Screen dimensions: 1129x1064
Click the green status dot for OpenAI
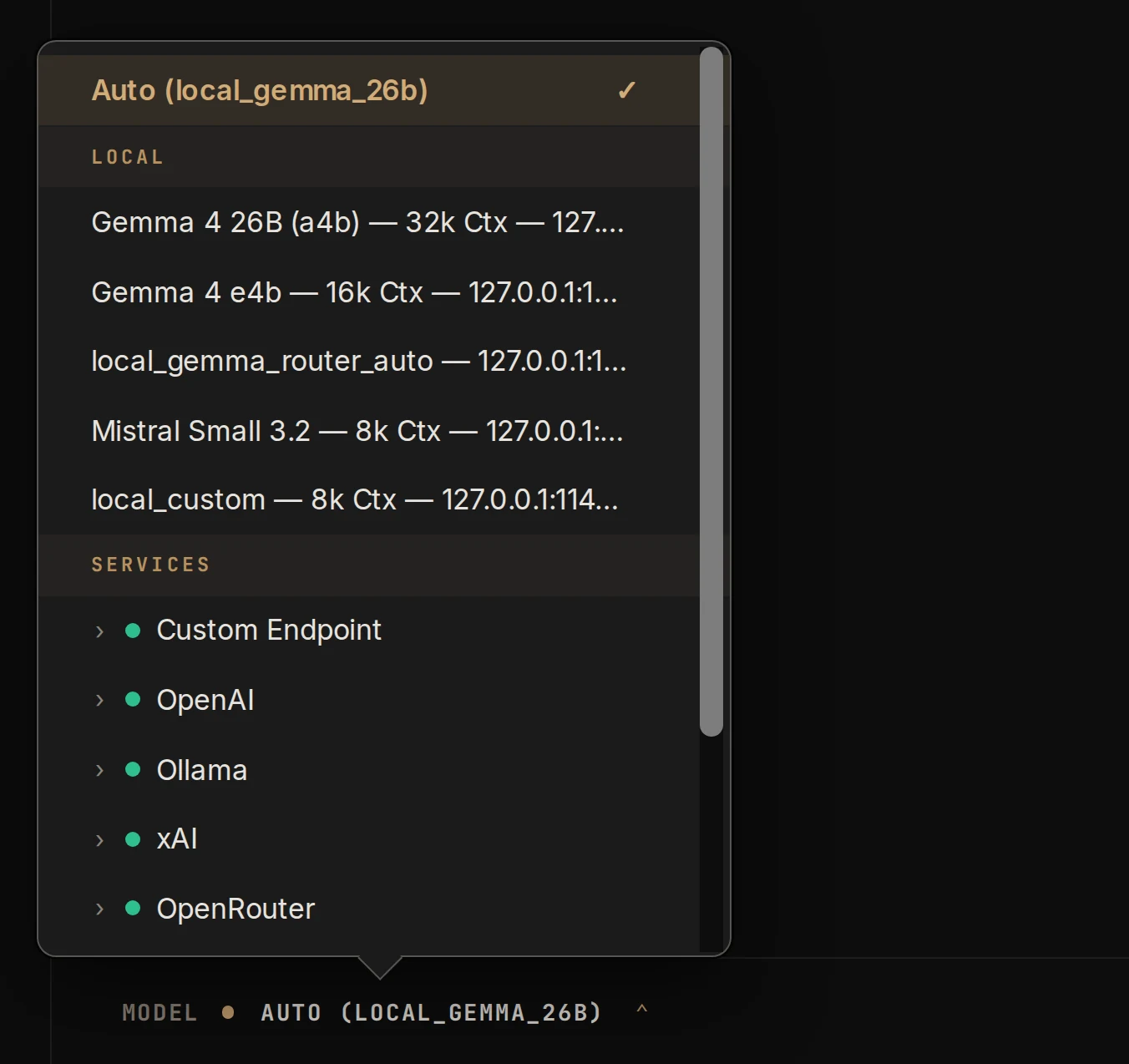133,699
